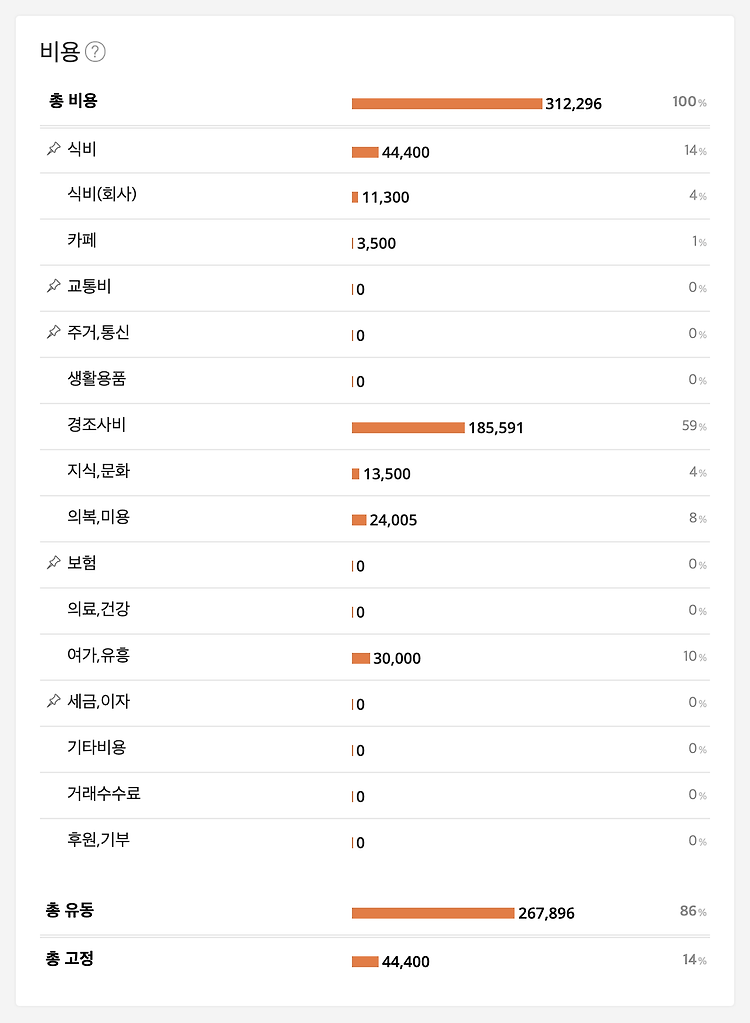Click the 생활용품 category label
This screenshot has height=1023, width=750.
click(97, 378)
